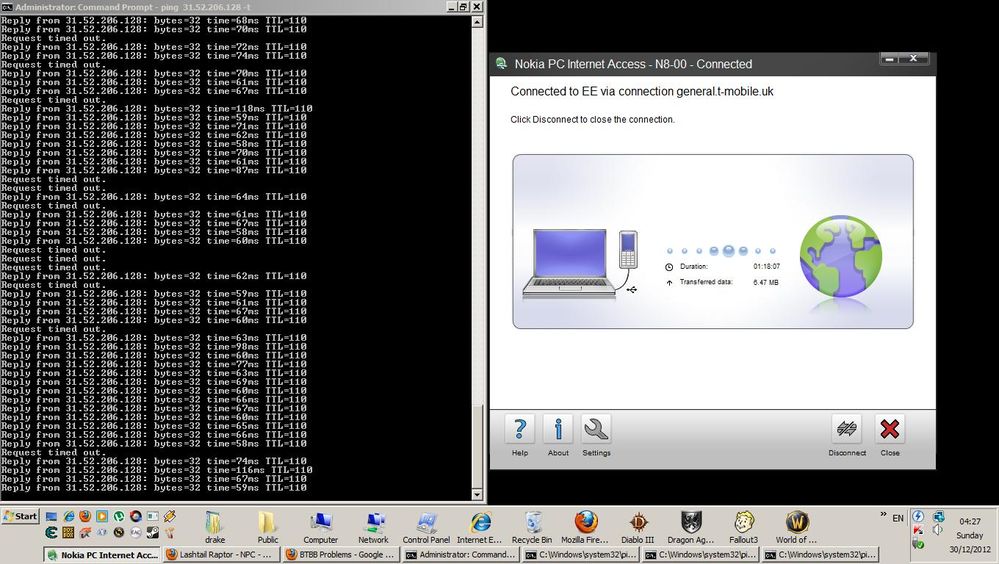Launch the Fallout3 shortcut

coord(744,528)
